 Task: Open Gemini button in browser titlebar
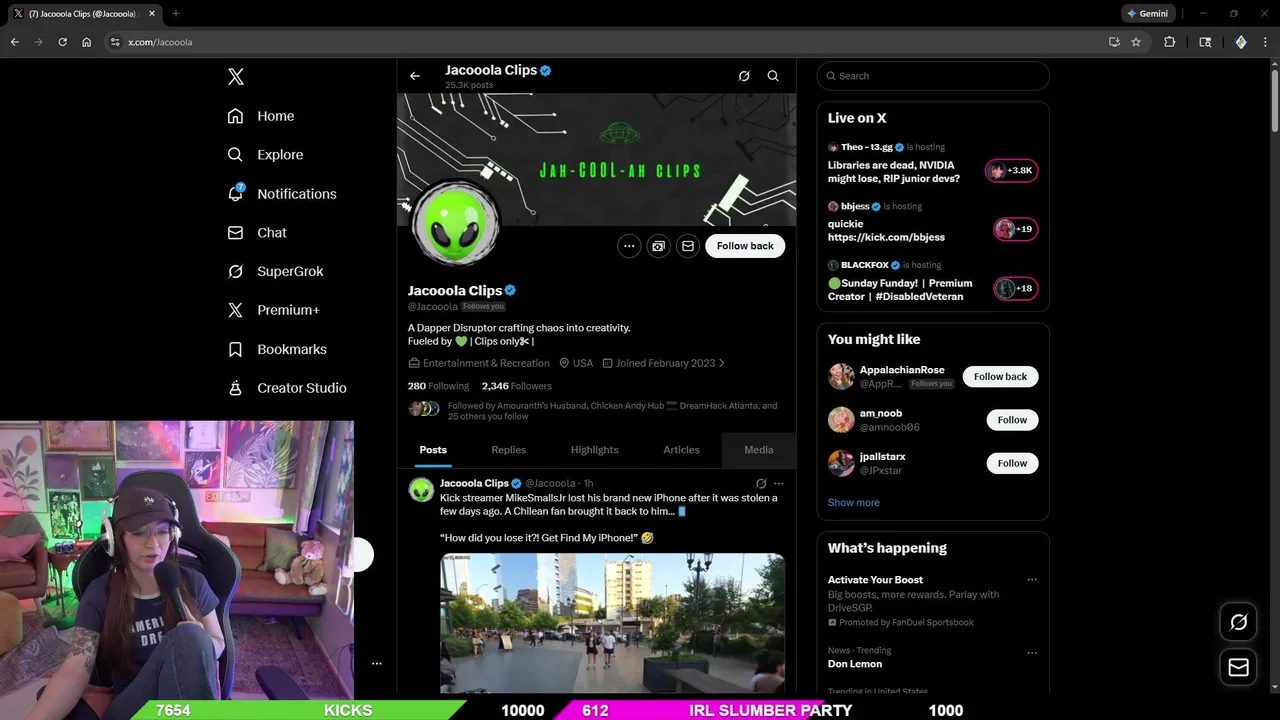point(1146,13)
